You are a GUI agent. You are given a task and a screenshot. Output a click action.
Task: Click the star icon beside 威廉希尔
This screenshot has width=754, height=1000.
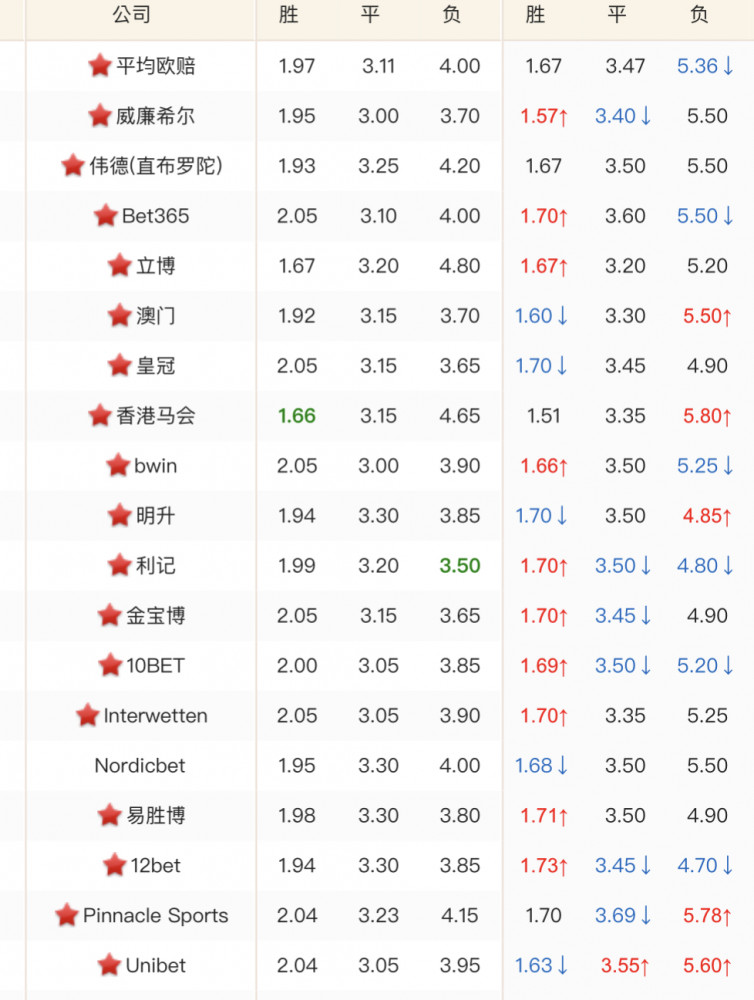pyautogui.click(x=100, y=115)
